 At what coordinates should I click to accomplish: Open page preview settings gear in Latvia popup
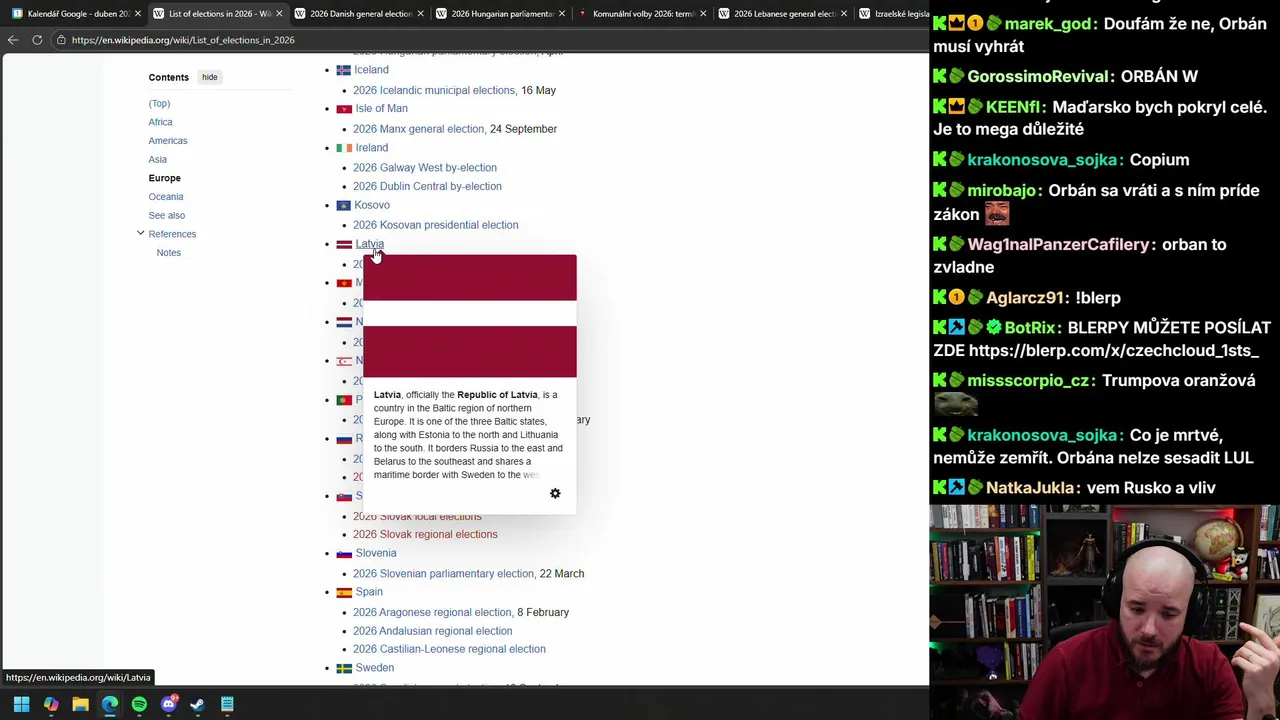[555, 493]
